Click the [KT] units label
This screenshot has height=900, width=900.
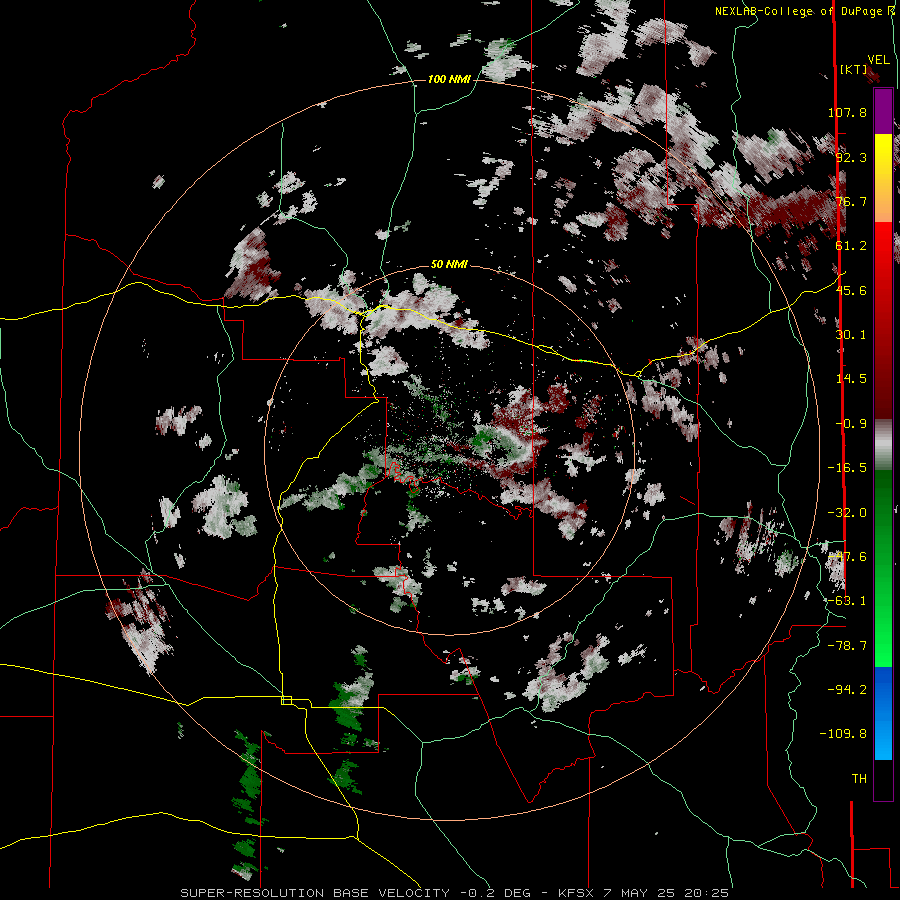853,69
